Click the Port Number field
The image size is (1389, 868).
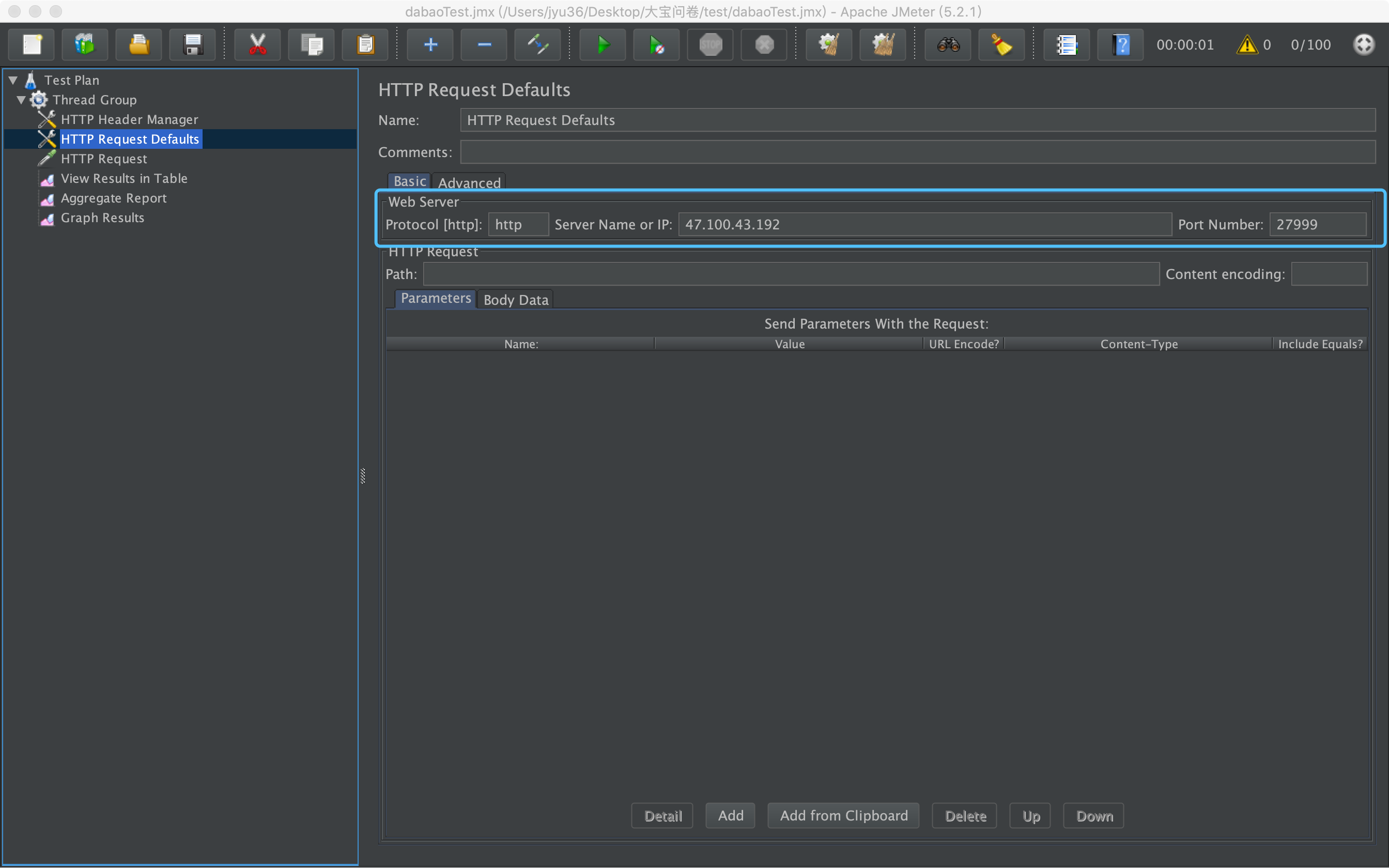pyautogui.click(x=1318, y=224)
